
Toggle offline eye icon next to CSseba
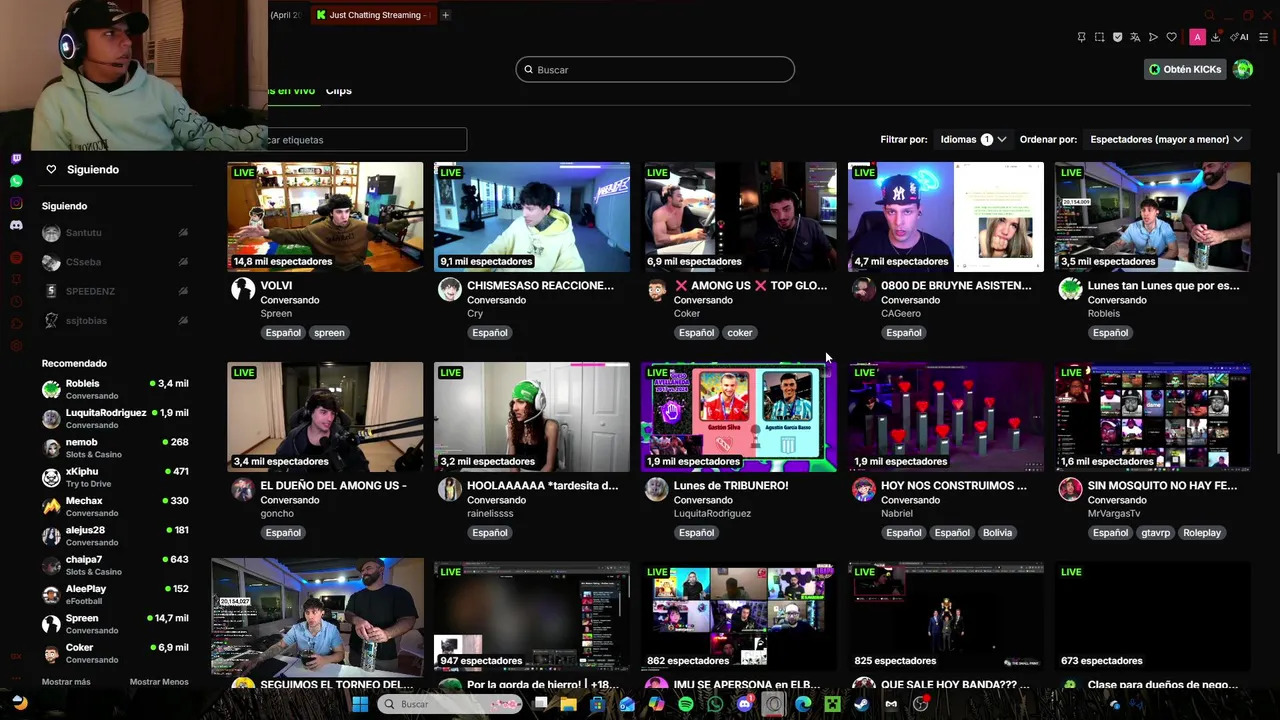click(183, 262)
